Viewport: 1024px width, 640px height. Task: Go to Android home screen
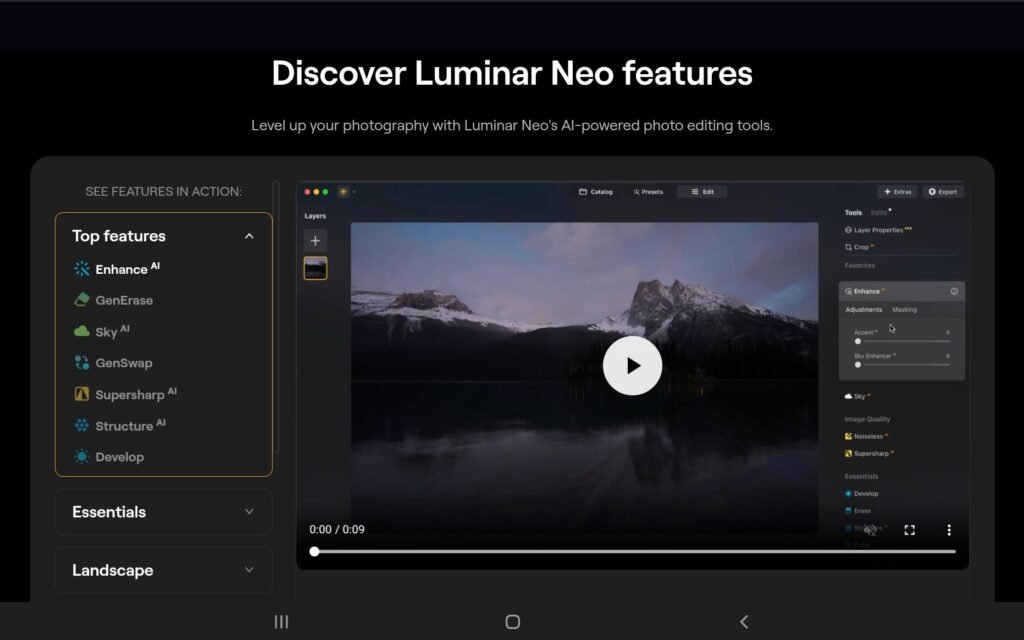pos(513,622)
